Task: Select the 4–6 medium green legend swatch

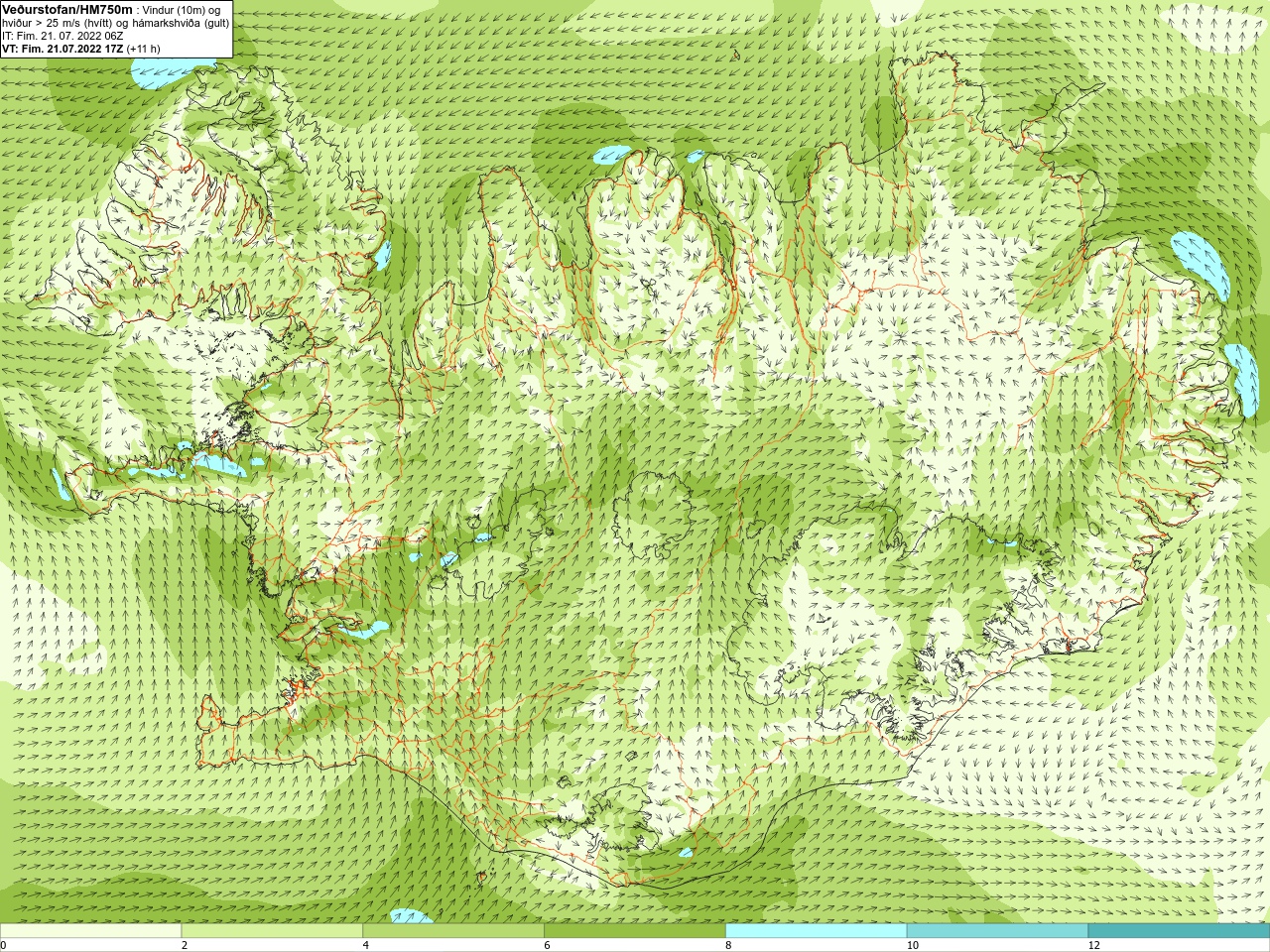Action: click(x=453, y=931)
